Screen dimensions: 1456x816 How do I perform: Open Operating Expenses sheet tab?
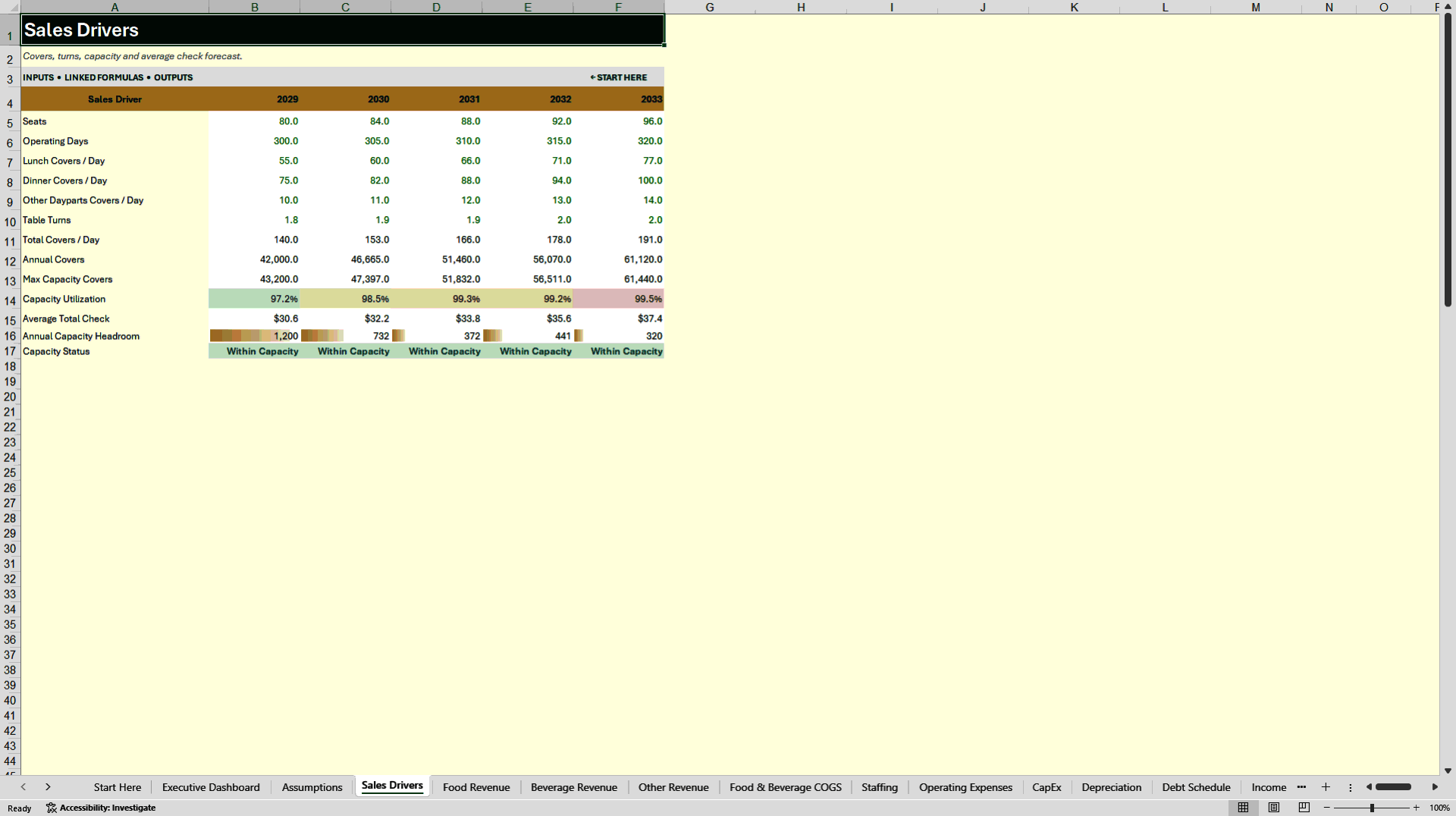click(965, 787)
